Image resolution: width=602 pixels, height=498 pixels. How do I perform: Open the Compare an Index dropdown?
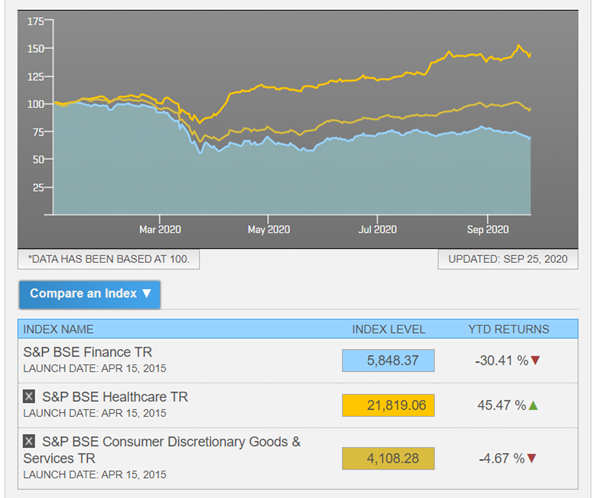coord(89,294)
